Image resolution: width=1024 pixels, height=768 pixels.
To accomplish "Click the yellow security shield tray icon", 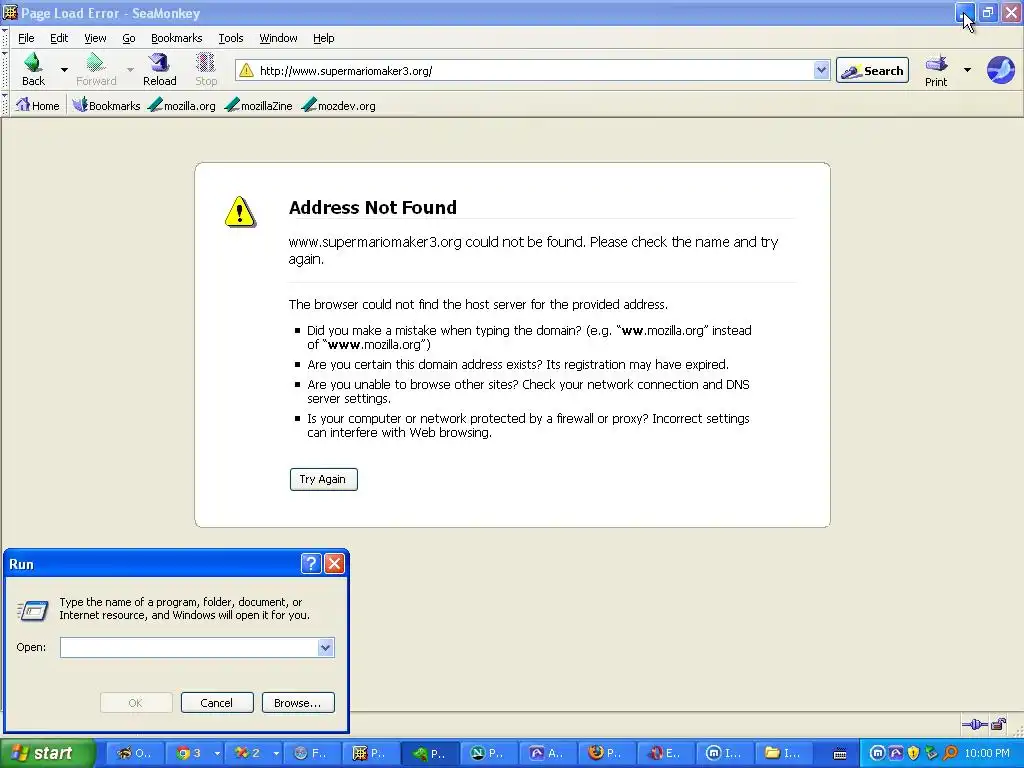I will (x=913, y=753).
